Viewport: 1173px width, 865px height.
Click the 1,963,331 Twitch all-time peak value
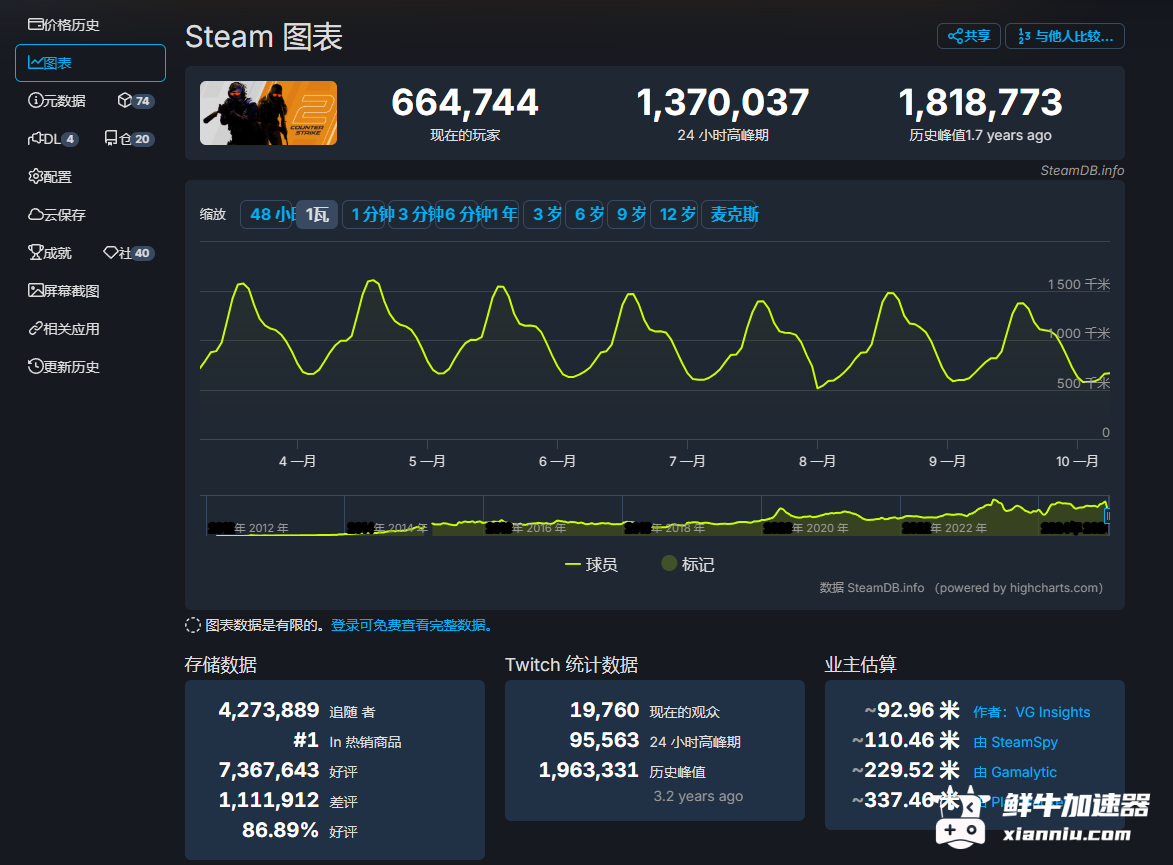589,770
